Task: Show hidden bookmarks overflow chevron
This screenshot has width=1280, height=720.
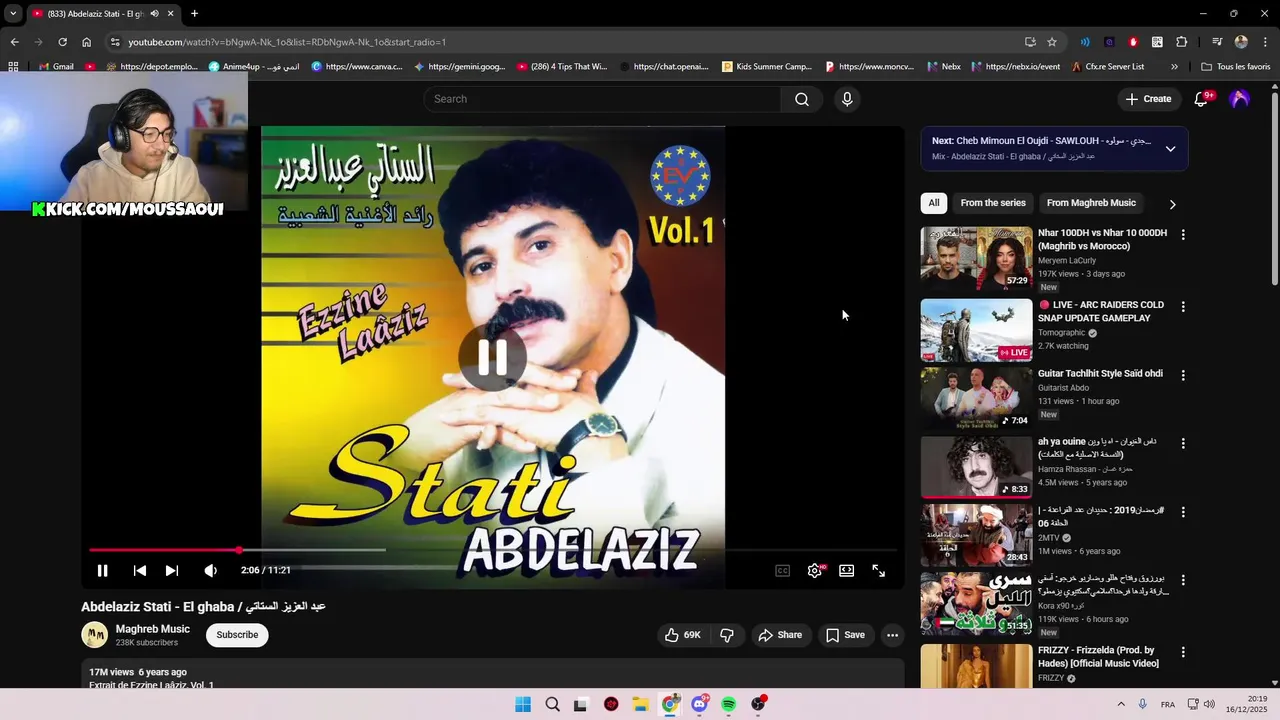Action: click(x=1174, y=67)
